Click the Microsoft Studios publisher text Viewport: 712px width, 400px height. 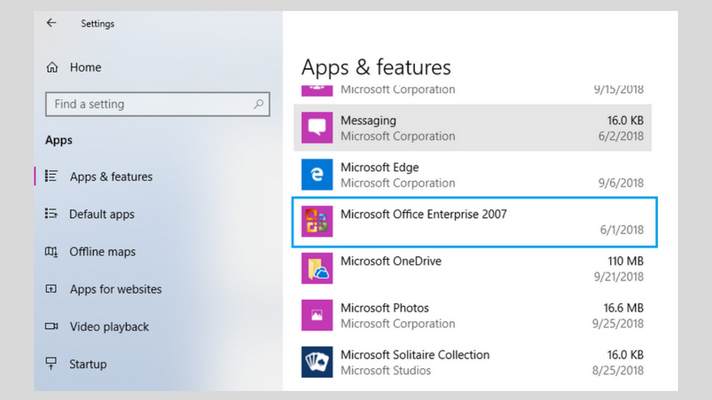click(386, 370)
